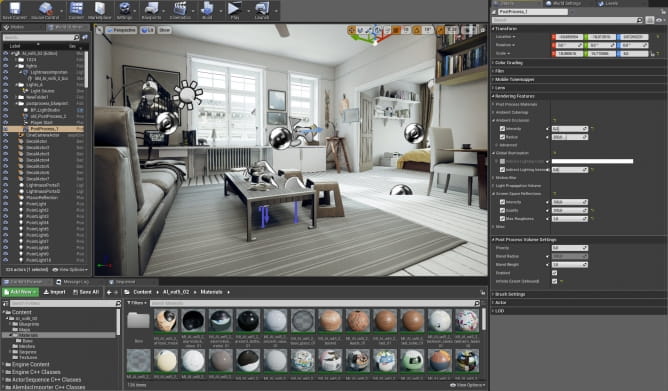668x391 pixels.
Task: Open View Options in World Outliner
Action: [x=70, y=270]
